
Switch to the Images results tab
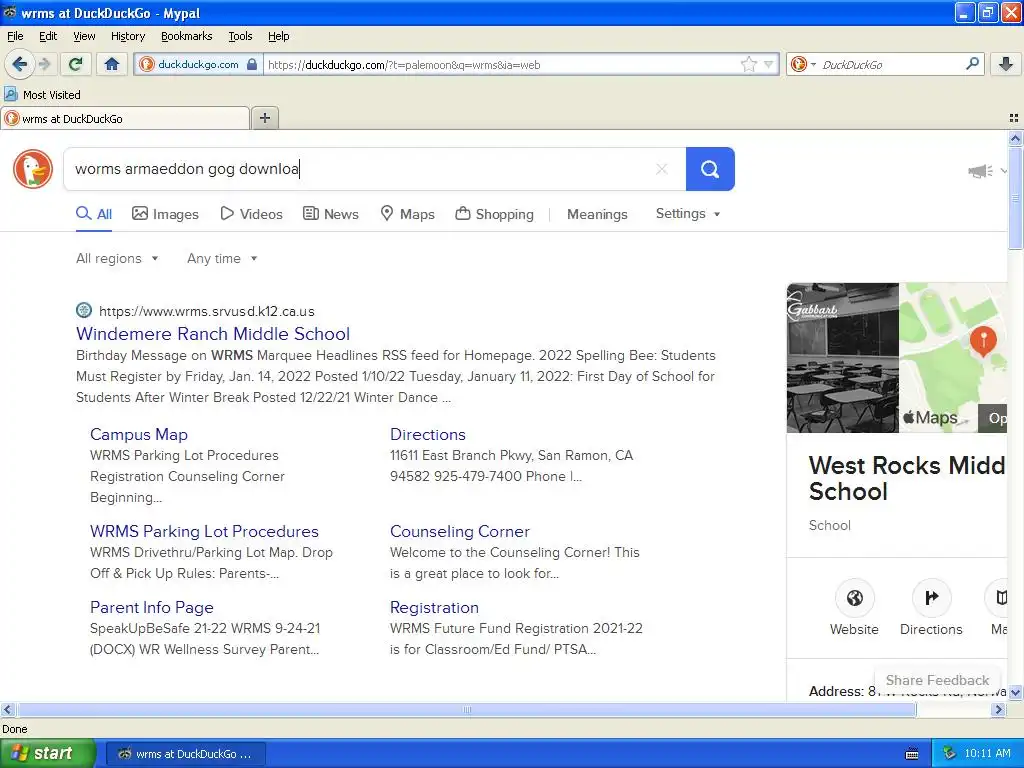(165, 214)
